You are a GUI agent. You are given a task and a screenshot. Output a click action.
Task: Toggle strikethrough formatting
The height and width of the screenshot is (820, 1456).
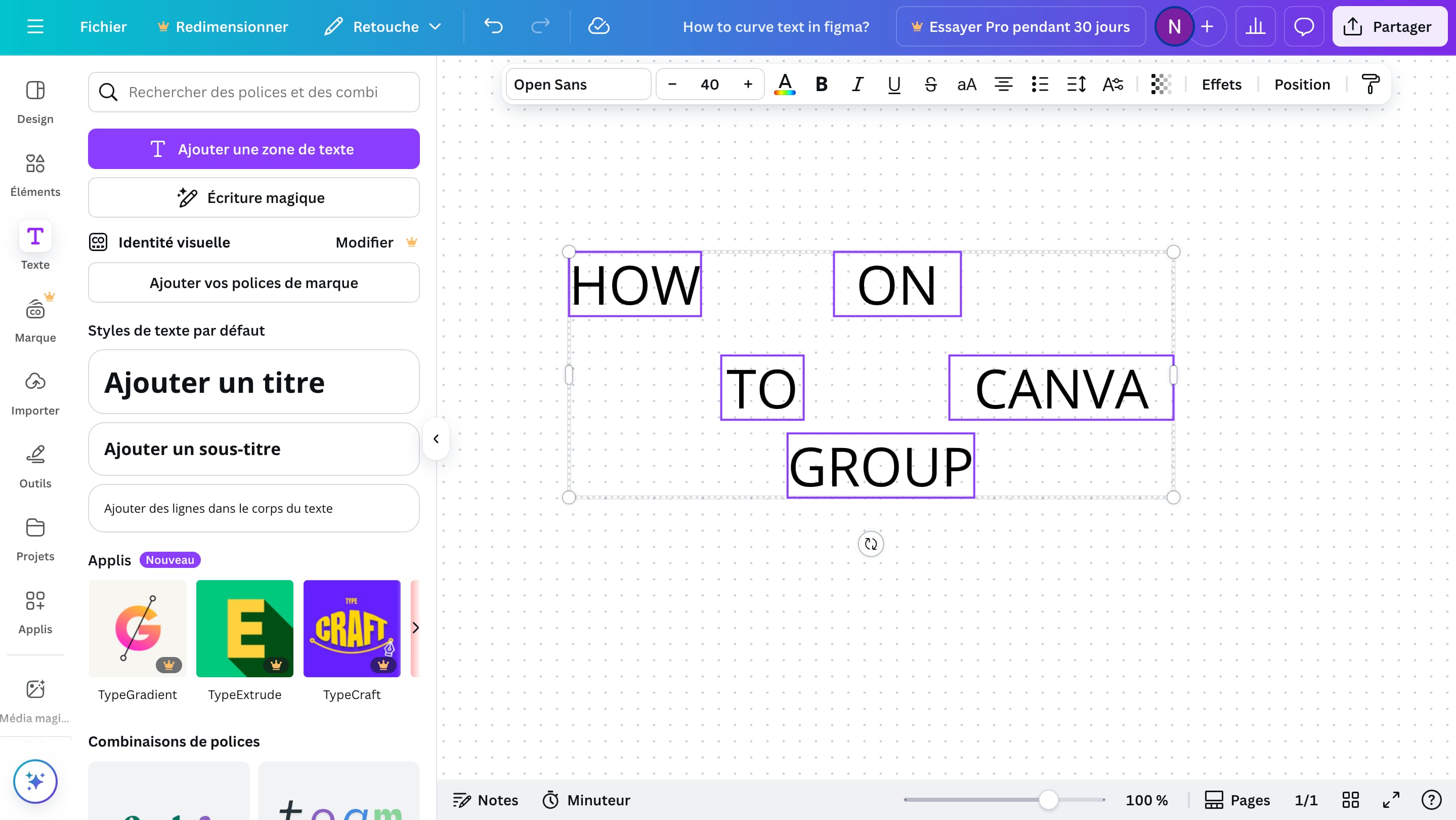pos(930,84)
